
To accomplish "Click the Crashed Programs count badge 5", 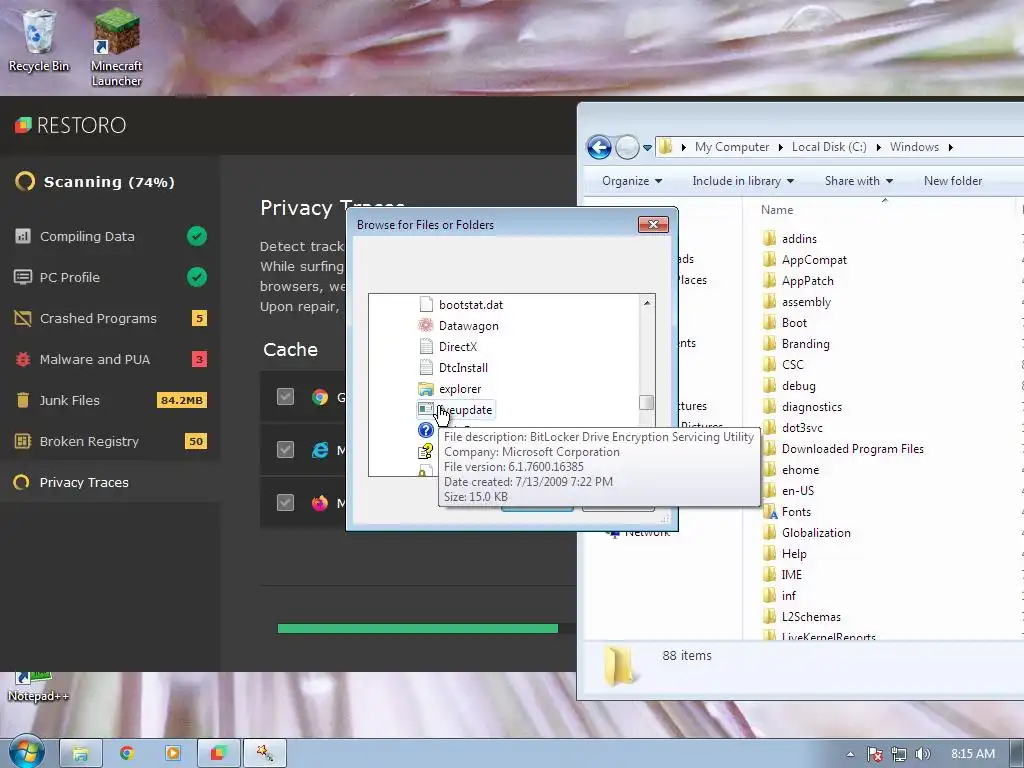I will (x=199, y=318).
